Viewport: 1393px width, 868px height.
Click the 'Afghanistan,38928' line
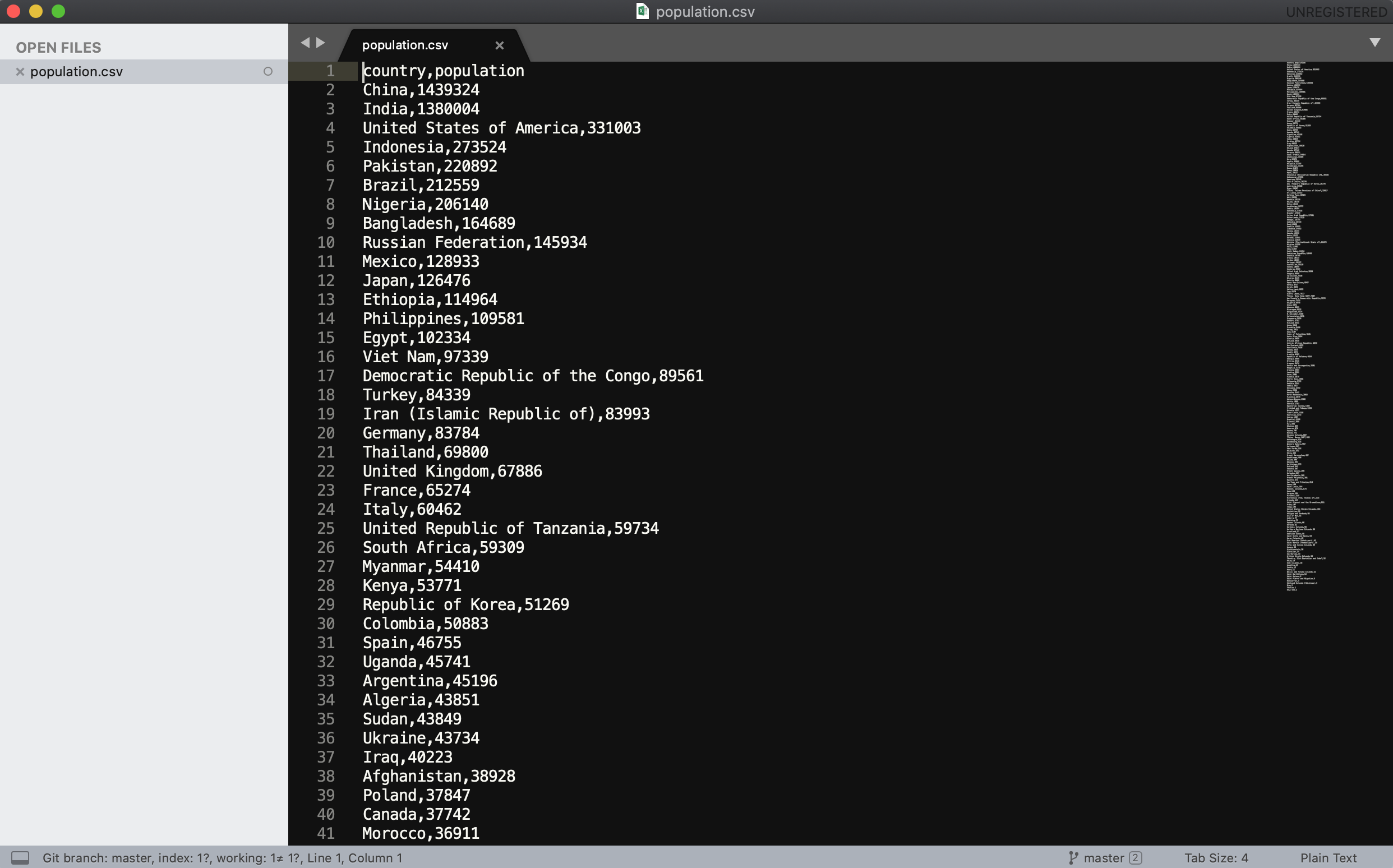[x=439, y=776]
